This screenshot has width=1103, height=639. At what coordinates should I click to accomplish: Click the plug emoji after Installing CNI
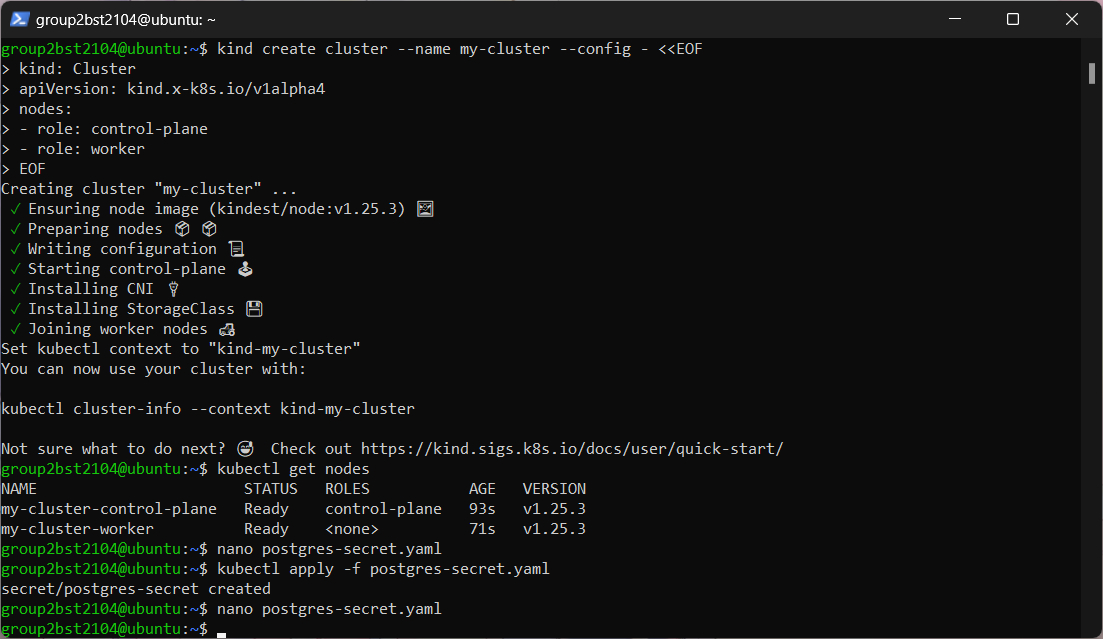point(173,289)
